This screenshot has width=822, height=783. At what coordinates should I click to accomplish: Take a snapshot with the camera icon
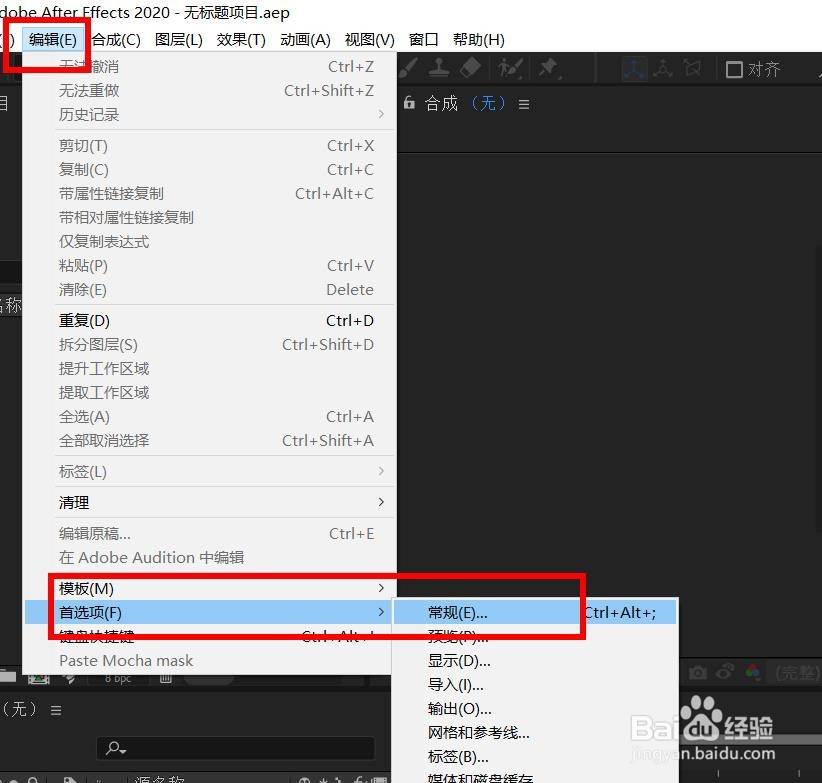coord(697,671)
